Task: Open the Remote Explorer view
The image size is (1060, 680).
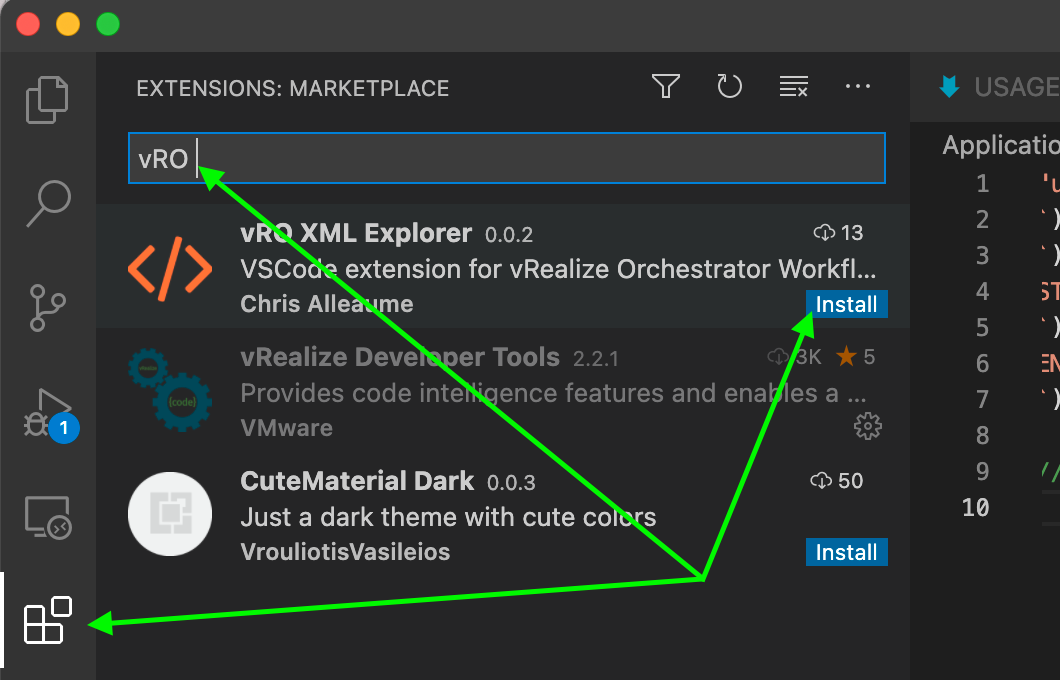Action: [x=48, y=517]
